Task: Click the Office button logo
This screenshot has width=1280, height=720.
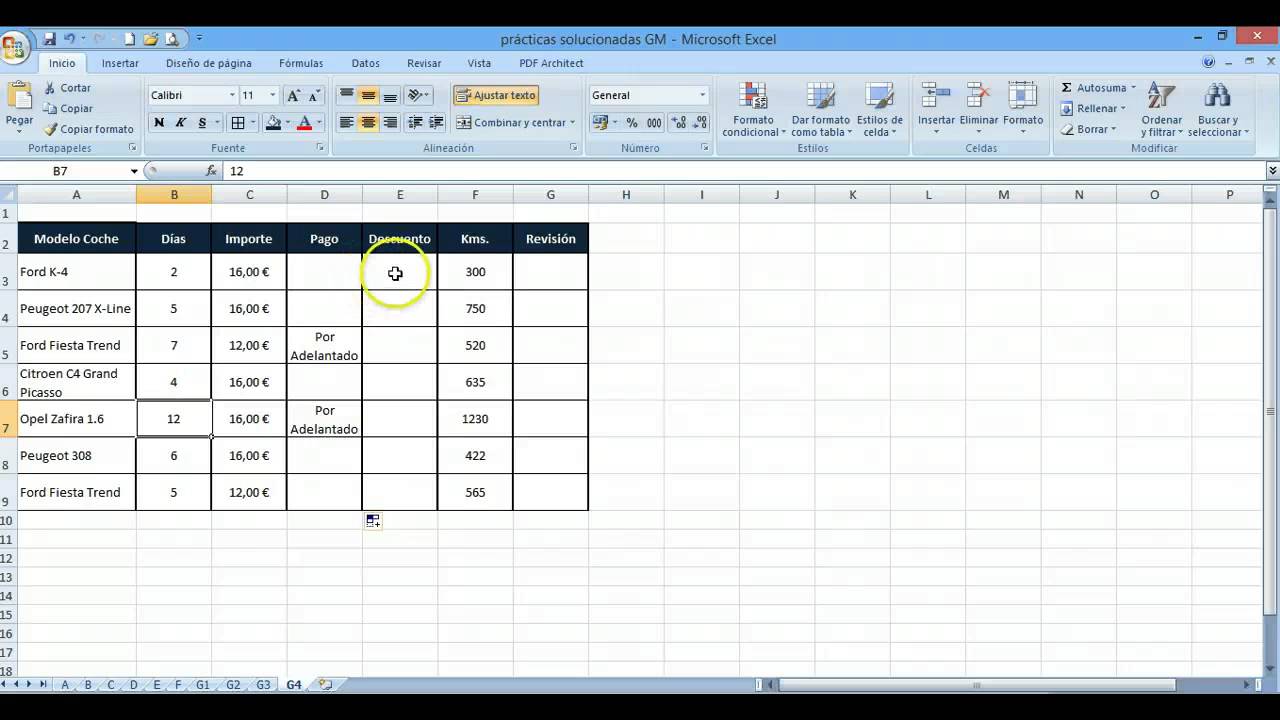Action: click(x=15, y=46)
